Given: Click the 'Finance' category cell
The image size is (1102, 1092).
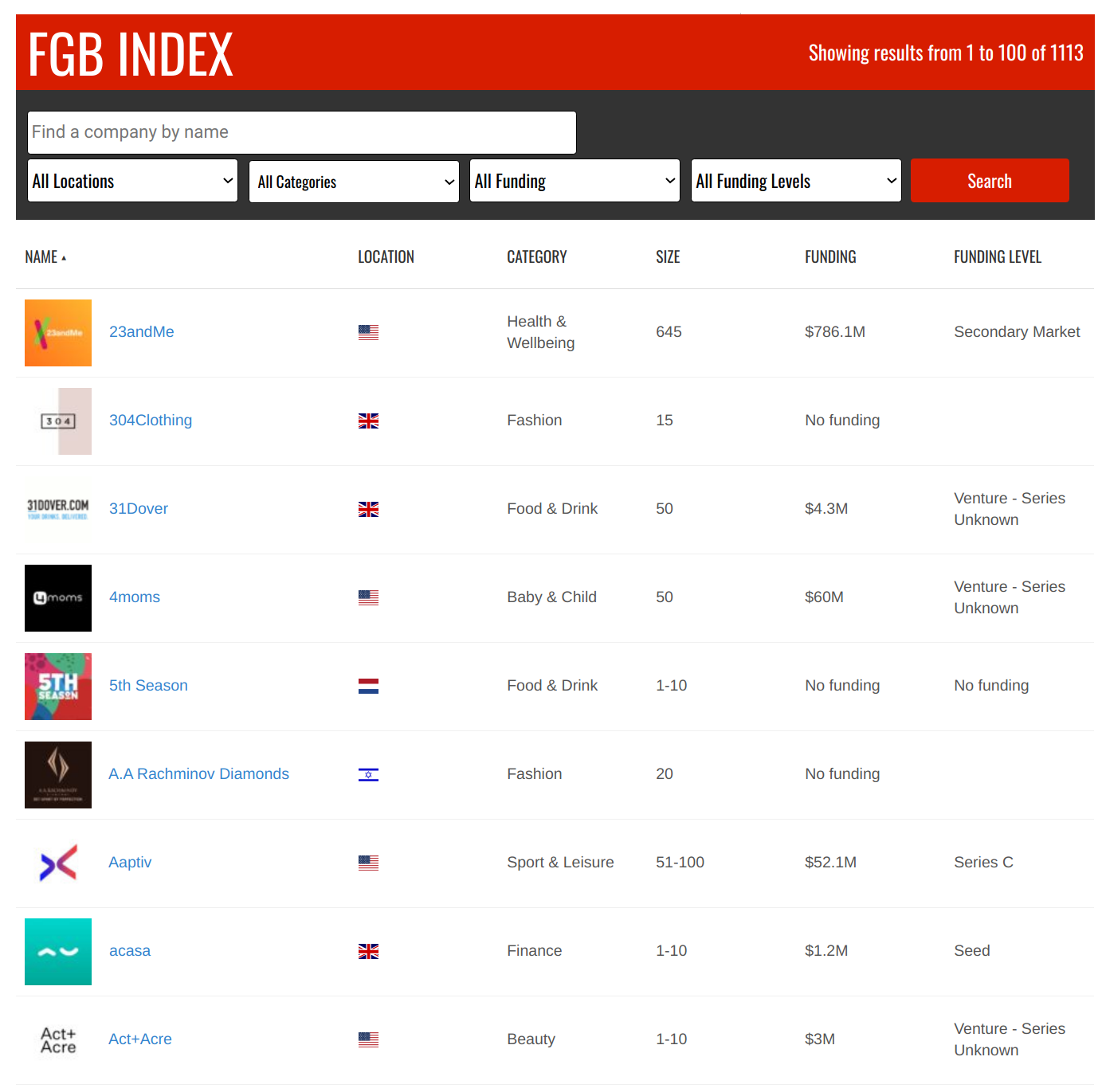Looking at the screenshot, I should click(535, 951).
